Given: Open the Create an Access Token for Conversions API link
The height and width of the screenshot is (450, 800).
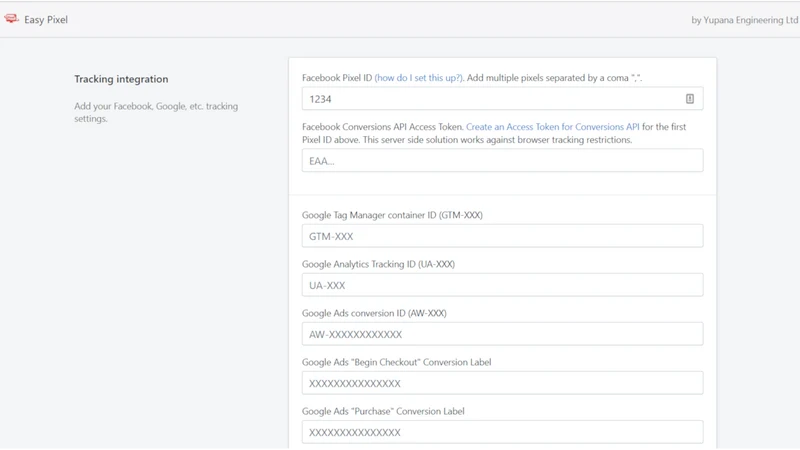Looking at the screenshot, I should [552, 127].
